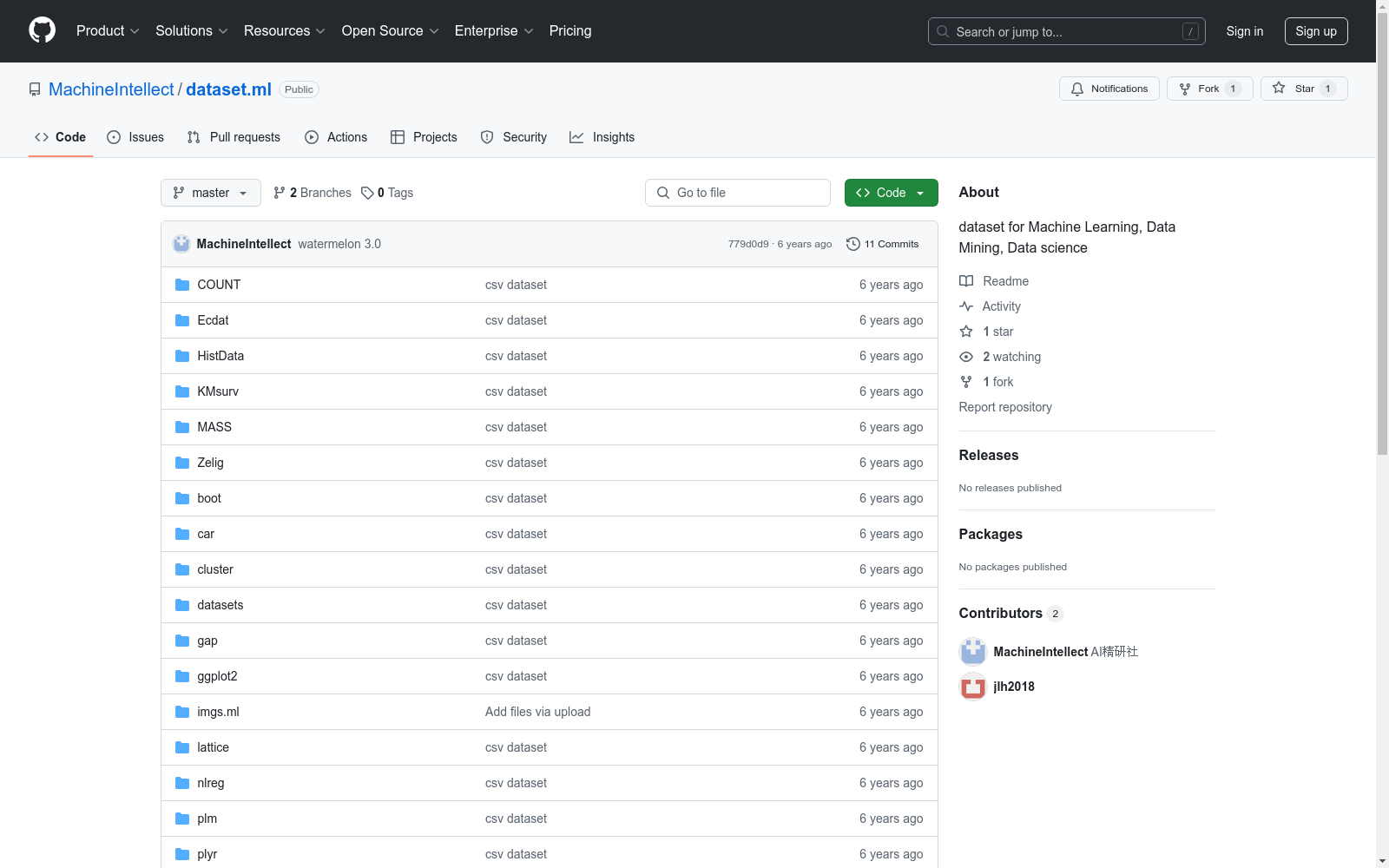
Task: Click the Packages heading link
Action: click(991, 534)
